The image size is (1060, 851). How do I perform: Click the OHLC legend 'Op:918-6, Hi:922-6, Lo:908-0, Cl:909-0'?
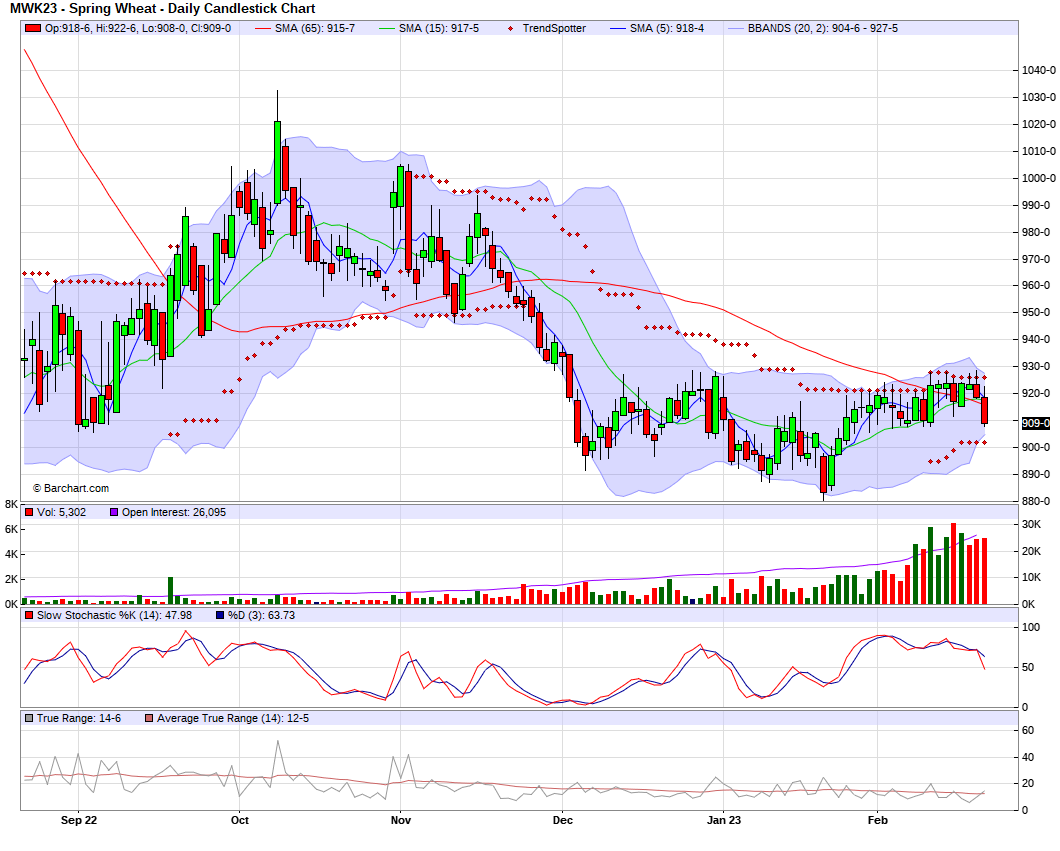(x=137, y=28)
